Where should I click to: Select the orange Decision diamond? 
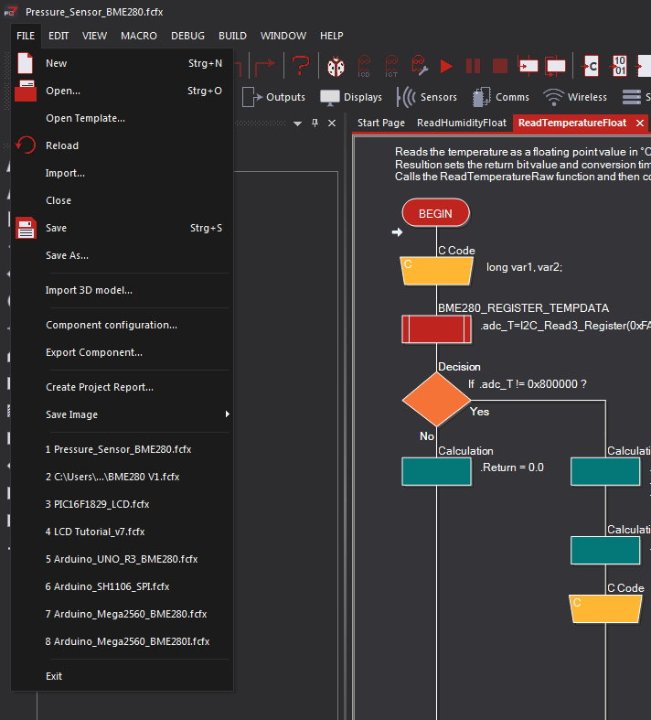pos(436,399)
